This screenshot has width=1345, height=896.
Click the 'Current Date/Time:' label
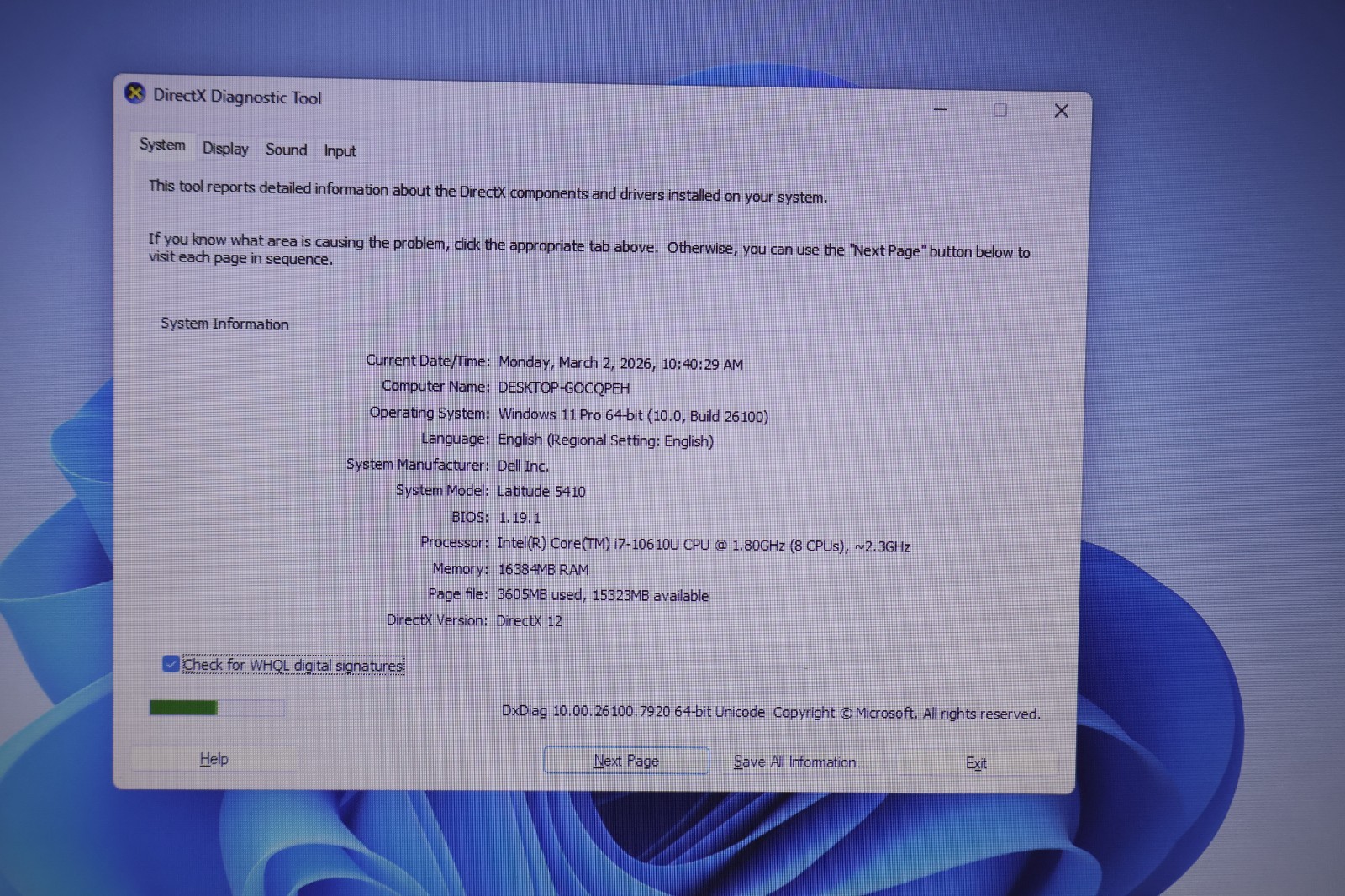(x=428, y=361)
